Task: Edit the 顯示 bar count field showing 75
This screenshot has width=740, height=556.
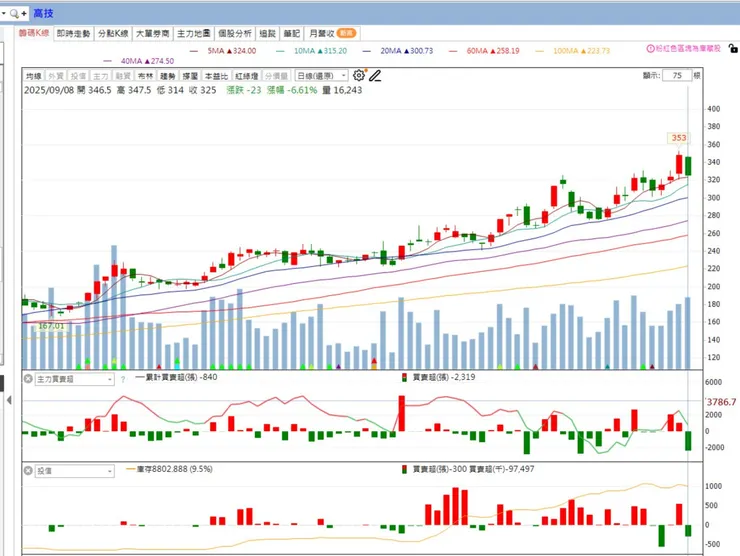Action: pos(677,76)
